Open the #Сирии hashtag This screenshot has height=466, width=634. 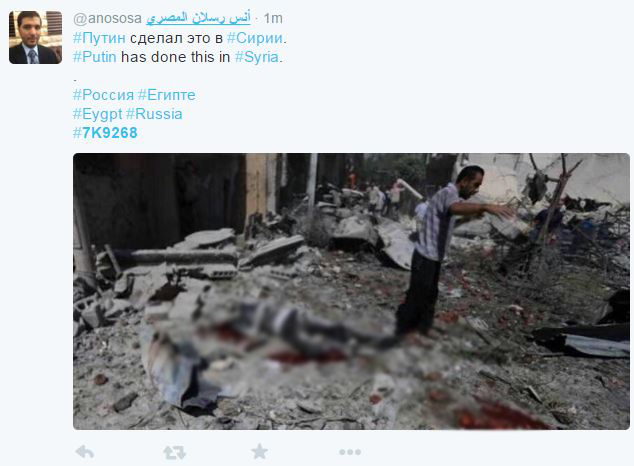pos(255,38)
